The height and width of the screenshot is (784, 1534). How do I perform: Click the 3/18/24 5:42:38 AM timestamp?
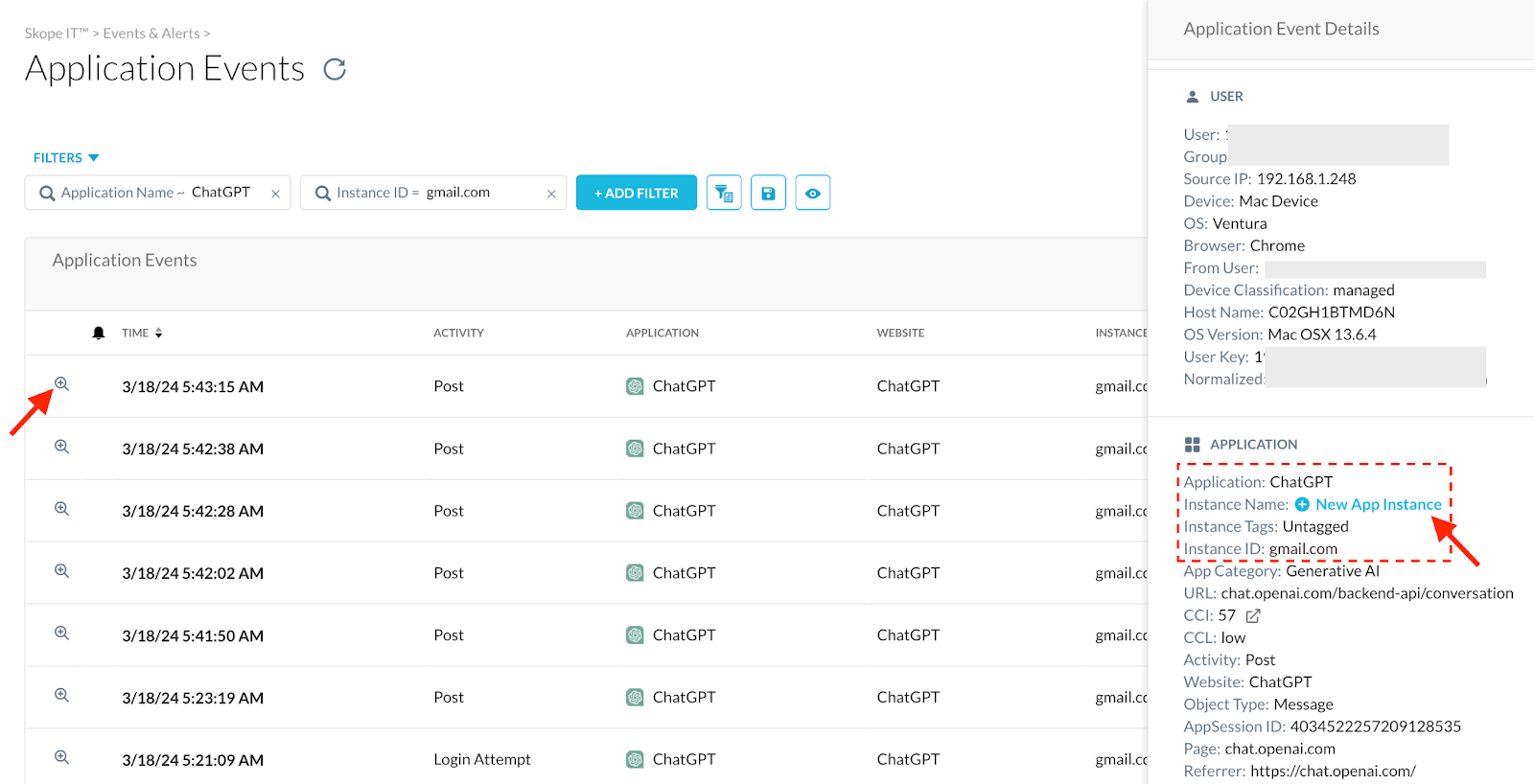pos(193,449)
